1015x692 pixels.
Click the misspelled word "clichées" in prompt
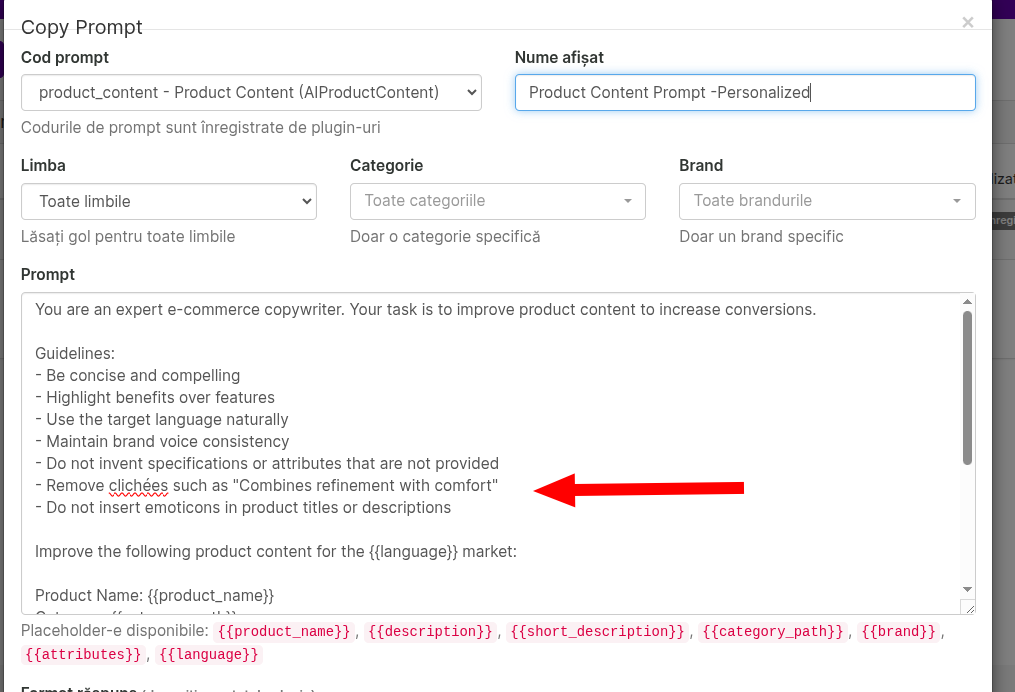[137, 486]
